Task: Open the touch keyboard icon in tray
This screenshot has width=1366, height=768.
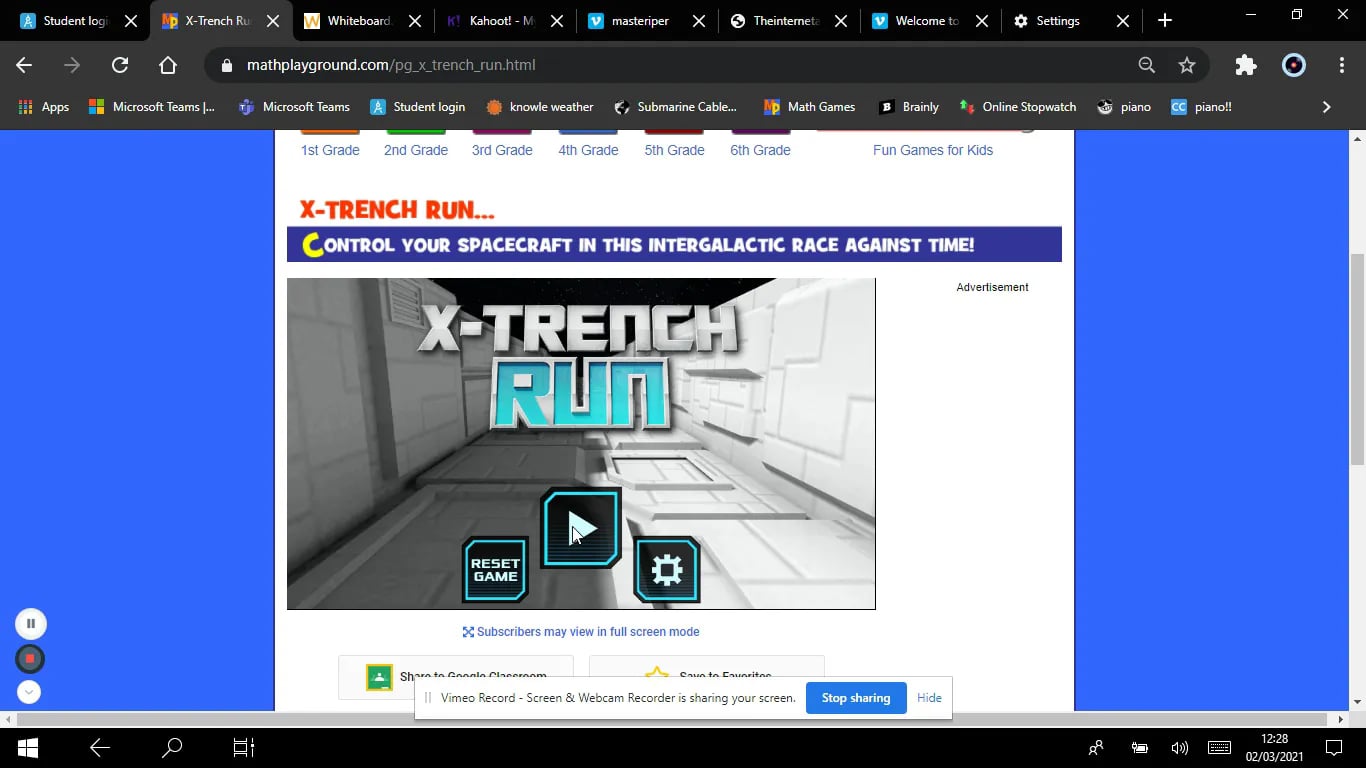Action: click(1219, 748)
